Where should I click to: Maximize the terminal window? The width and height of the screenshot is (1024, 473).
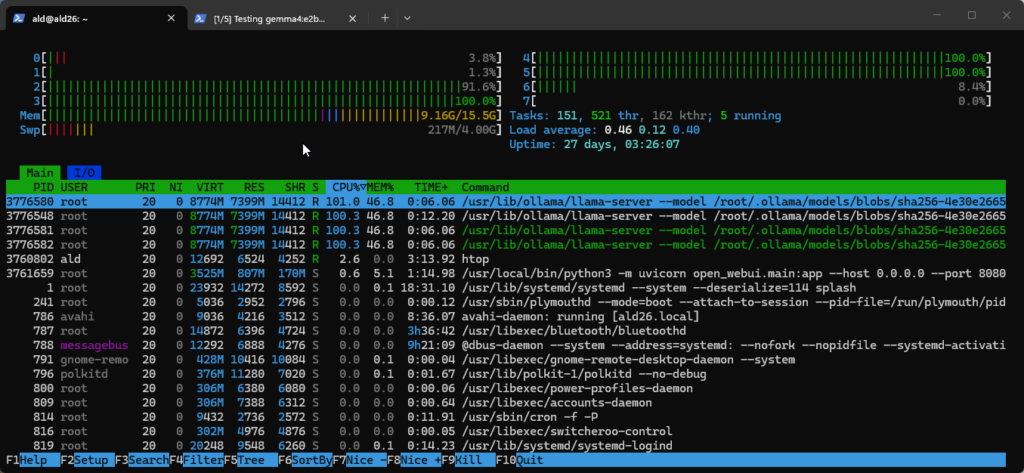[x=971, y=16]
